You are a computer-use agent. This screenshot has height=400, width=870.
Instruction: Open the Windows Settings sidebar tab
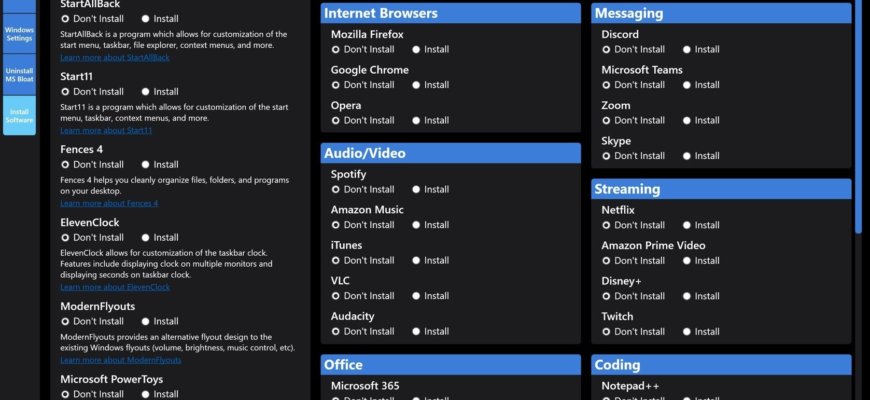click(19, 34)
